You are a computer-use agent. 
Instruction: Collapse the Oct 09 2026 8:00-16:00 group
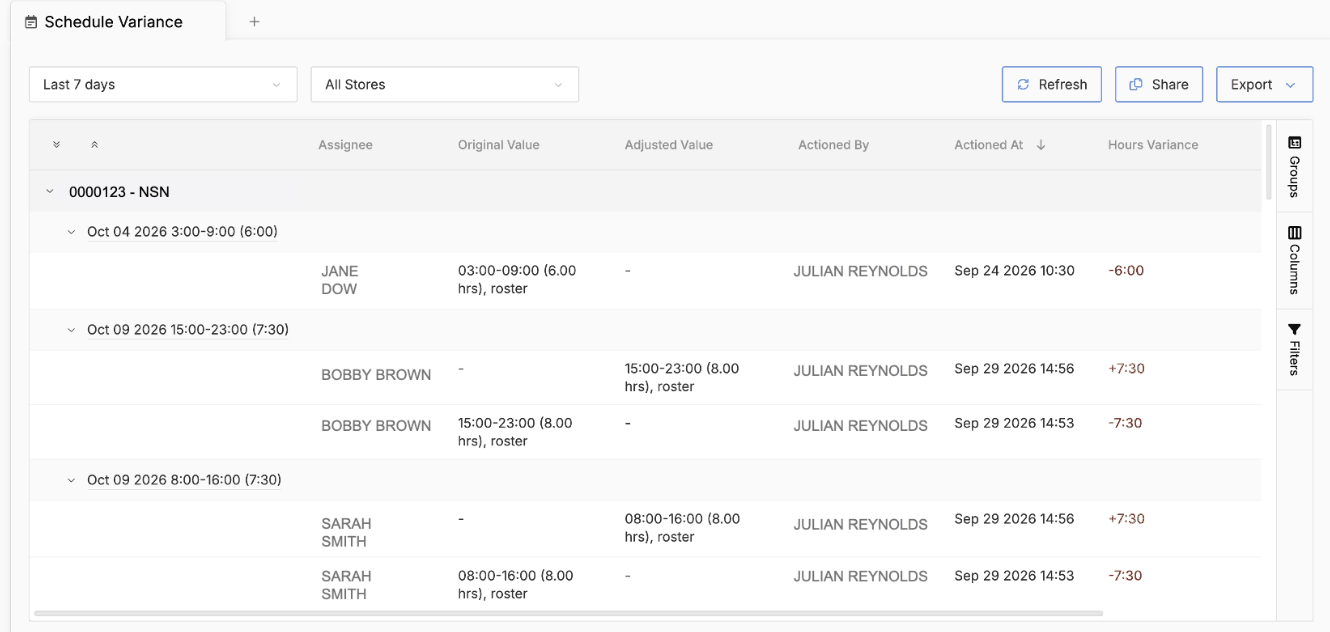71,480
